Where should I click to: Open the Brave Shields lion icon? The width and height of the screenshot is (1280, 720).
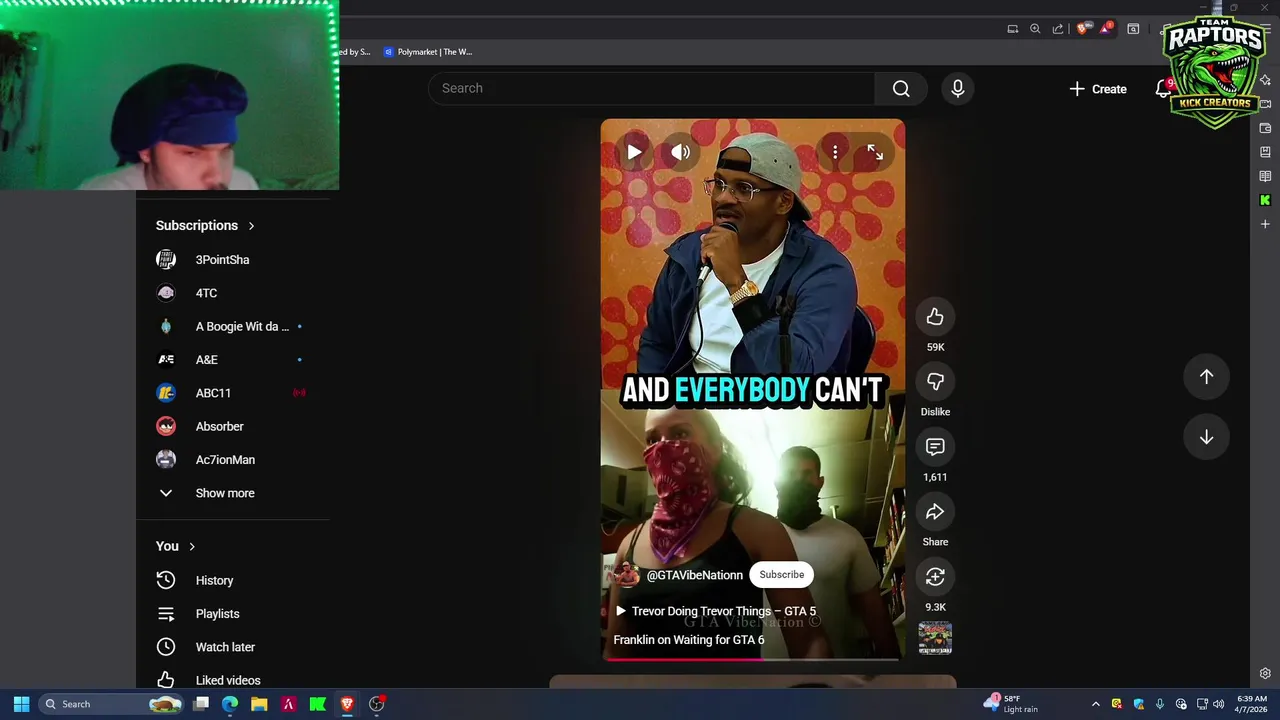(1082, 29)
